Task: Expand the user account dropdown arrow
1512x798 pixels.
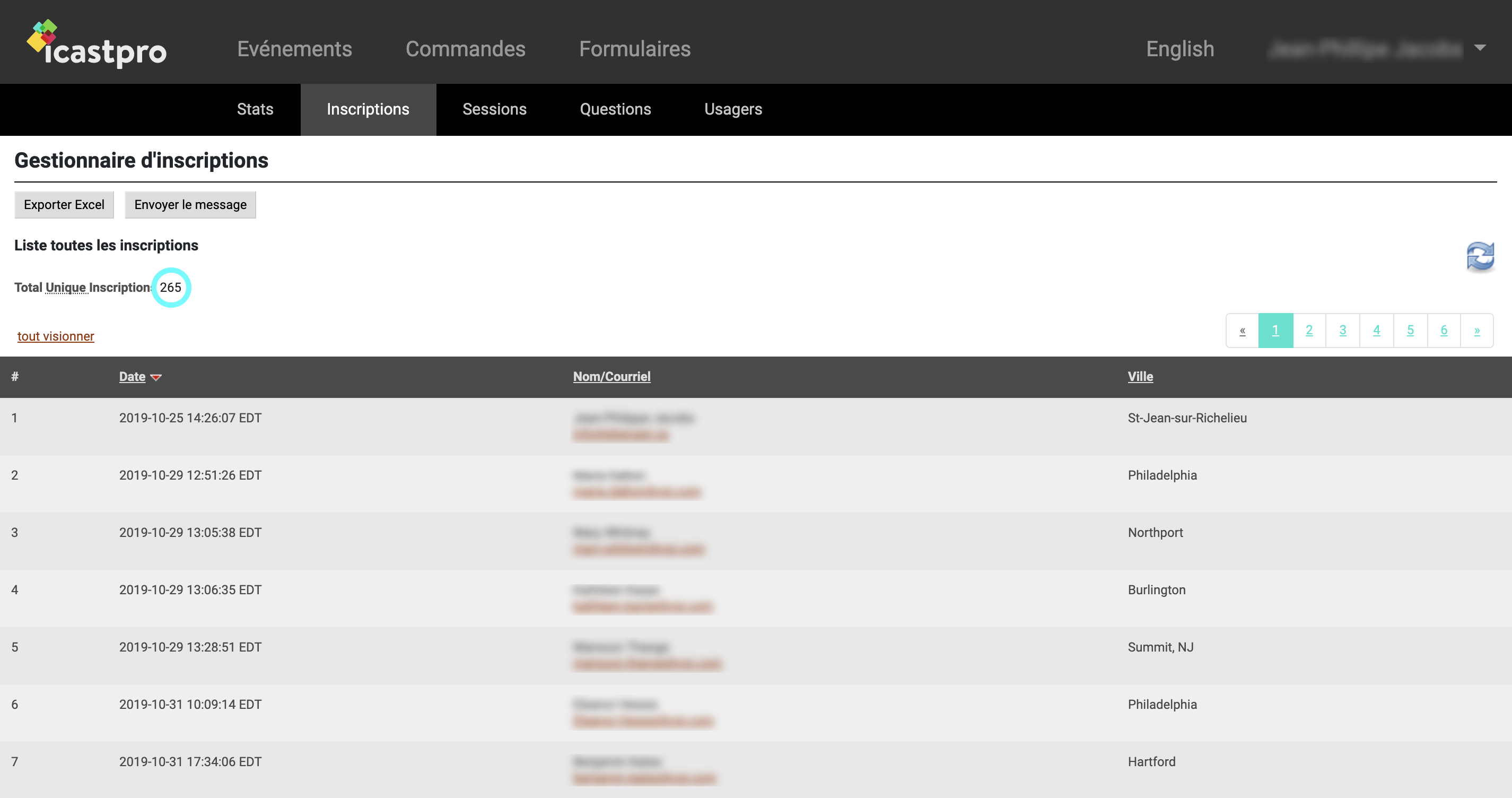Action: pyautogui.click(x=1480, y=48)
